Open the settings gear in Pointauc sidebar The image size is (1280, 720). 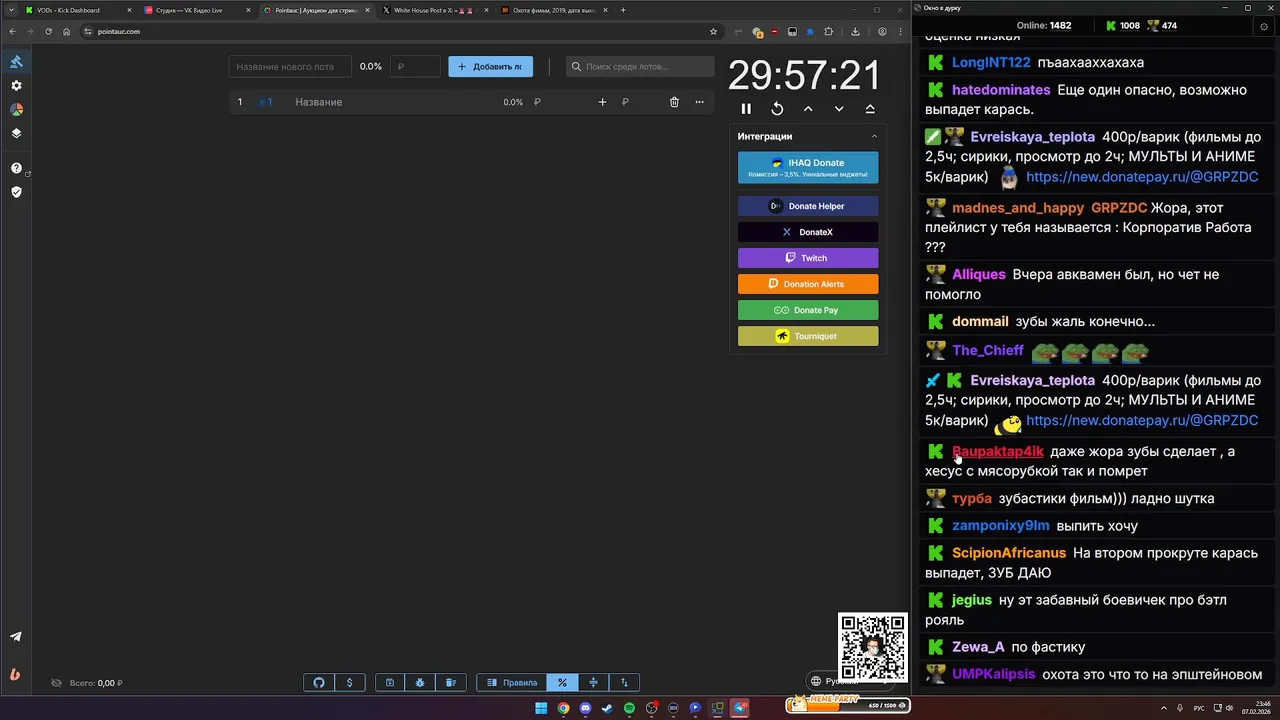coord(16,86)
